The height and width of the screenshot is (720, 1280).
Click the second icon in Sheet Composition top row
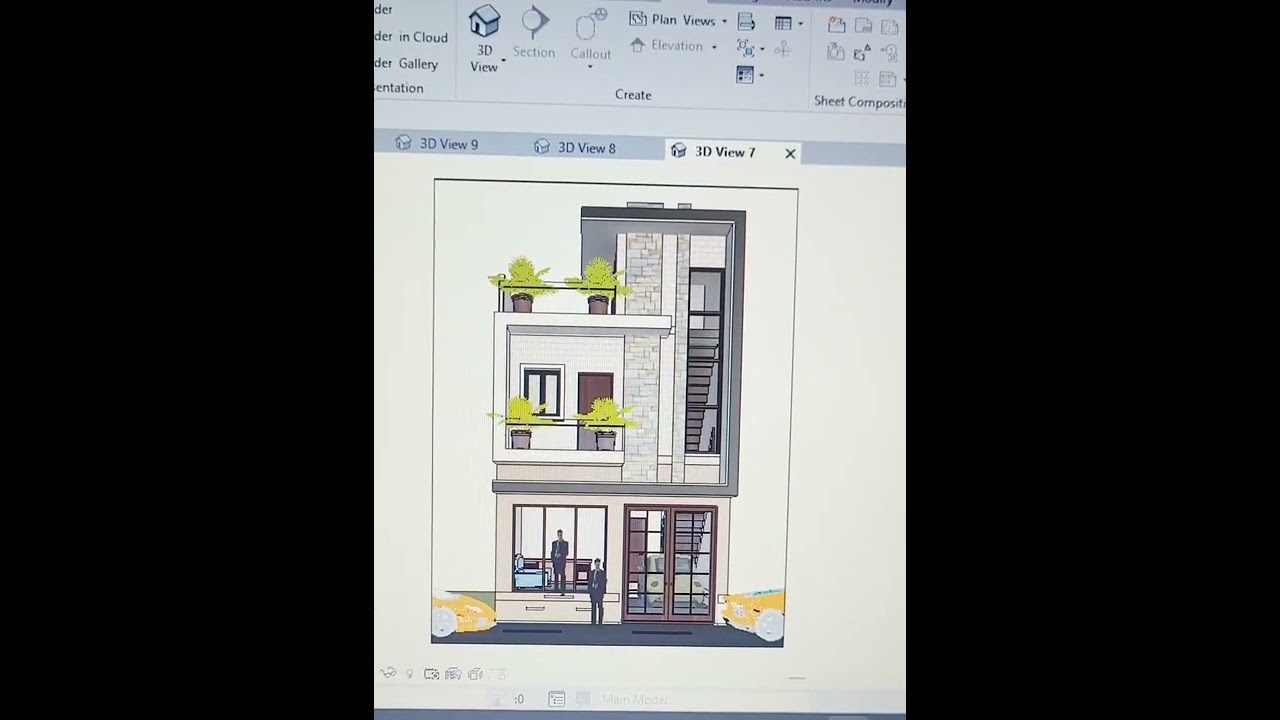tap(864, 25)
